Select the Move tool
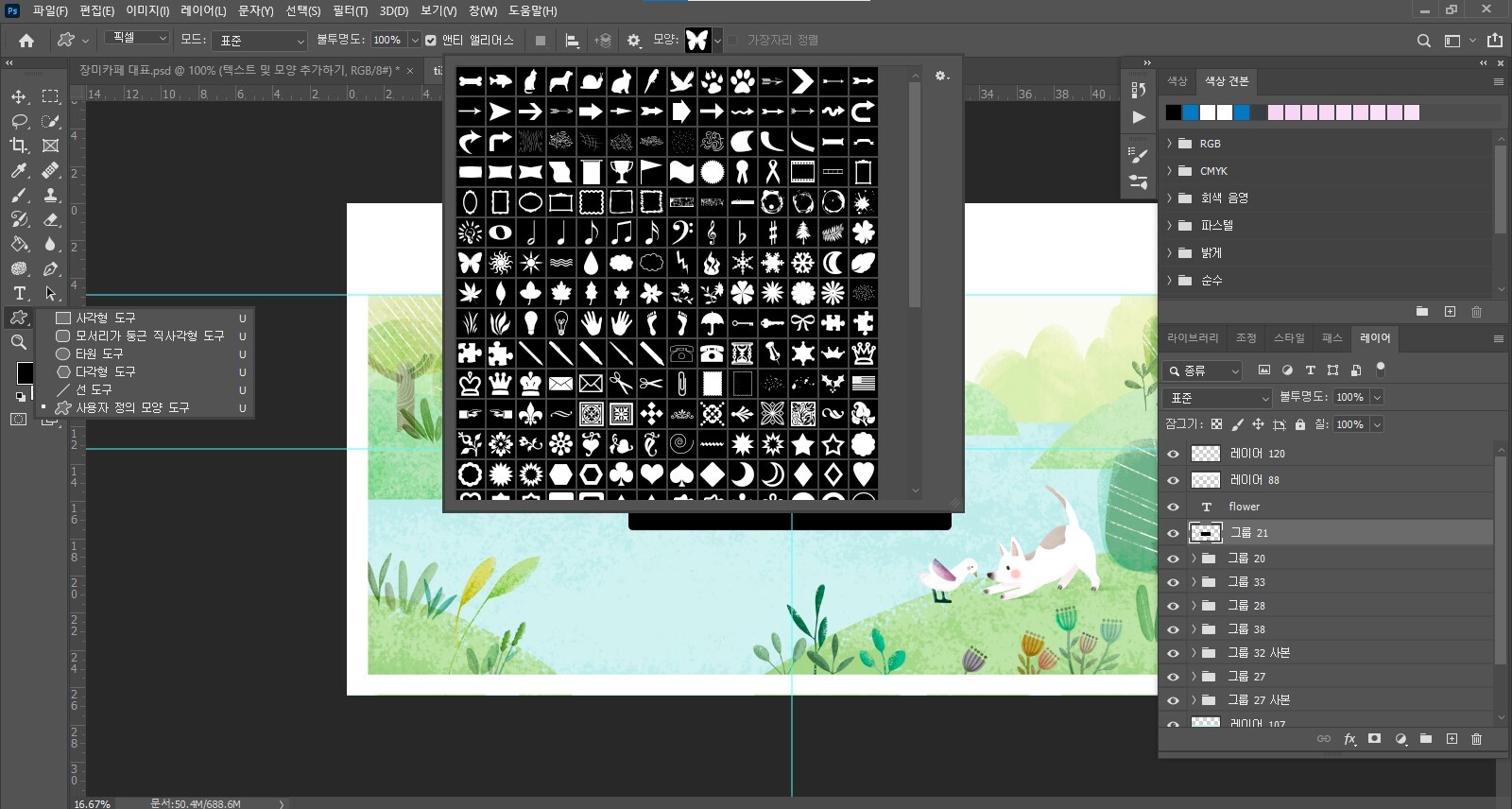Screen dimensions: 1512x809 click(18, 96)
